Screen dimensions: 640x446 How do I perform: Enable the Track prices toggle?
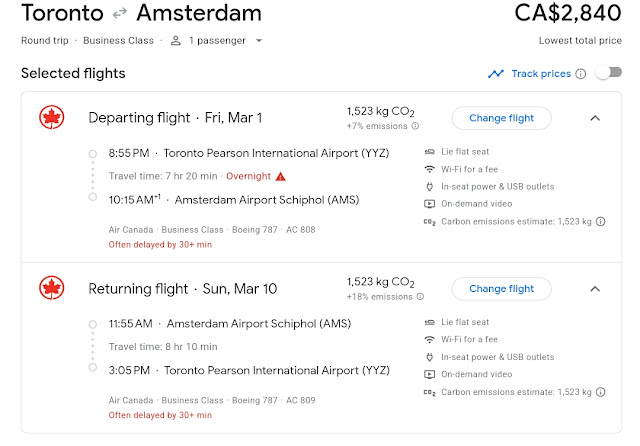click(607, 74)
